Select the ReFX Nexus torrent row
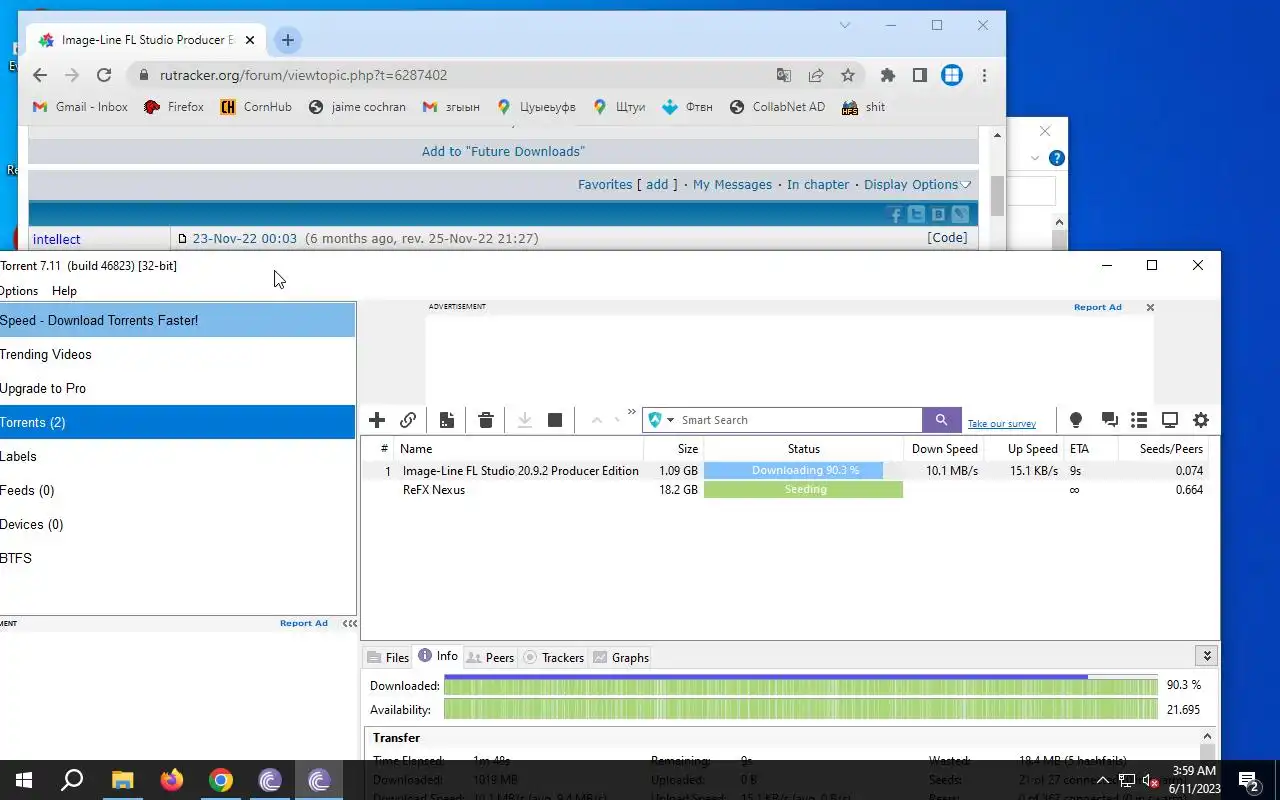Screen dimensions: 1280x800 click(790, 490)
